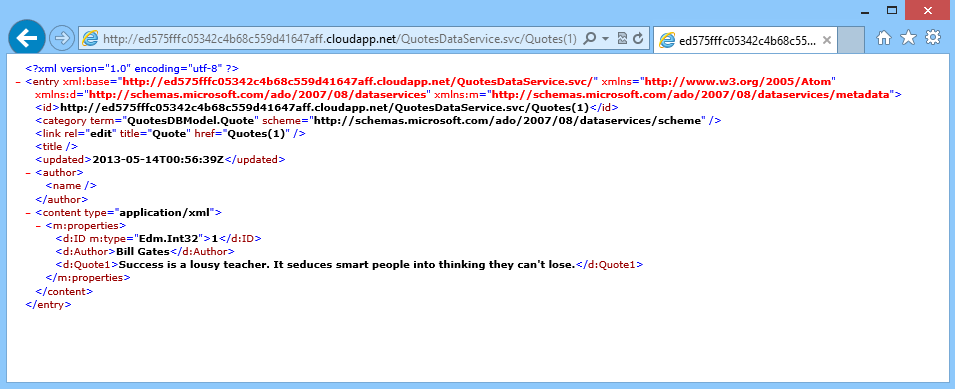Screen dimensions: 955x389
Task: Refresh the page with the reload icon
Action: pos(638,39)
